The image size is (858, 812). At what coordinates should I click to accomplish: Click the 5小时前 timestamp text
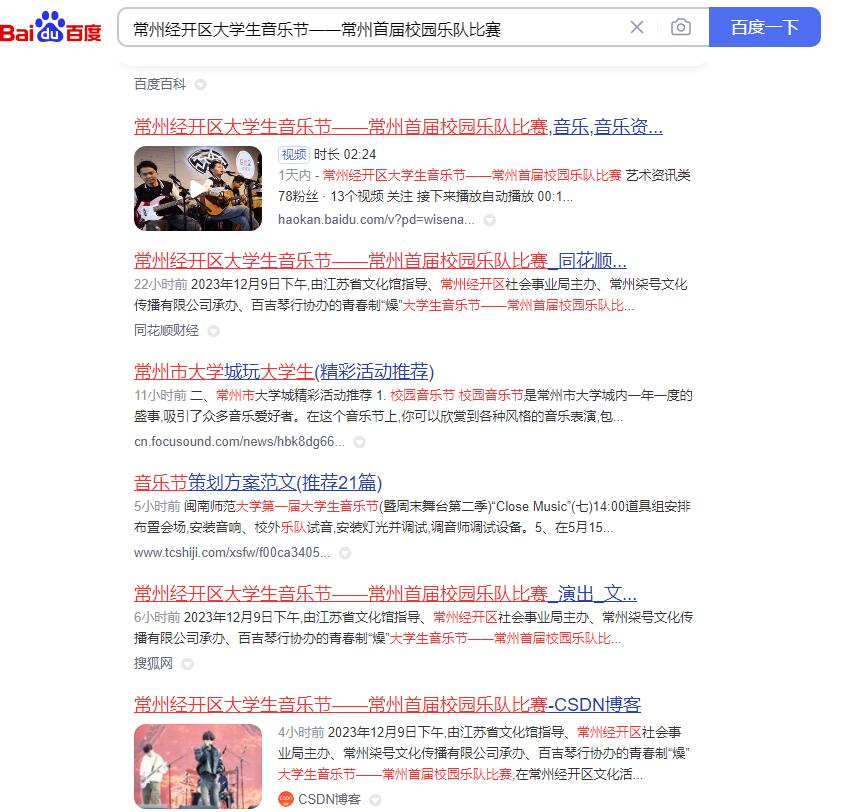tap(157, 507)
